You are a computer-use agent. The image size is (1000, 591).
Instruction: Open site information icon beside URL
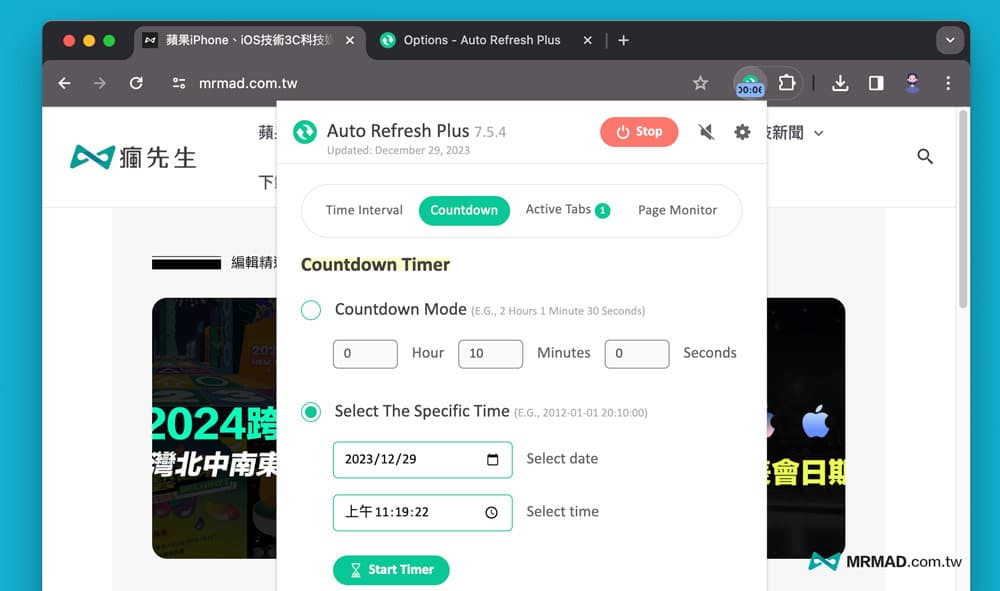click(x=179, y=83)
